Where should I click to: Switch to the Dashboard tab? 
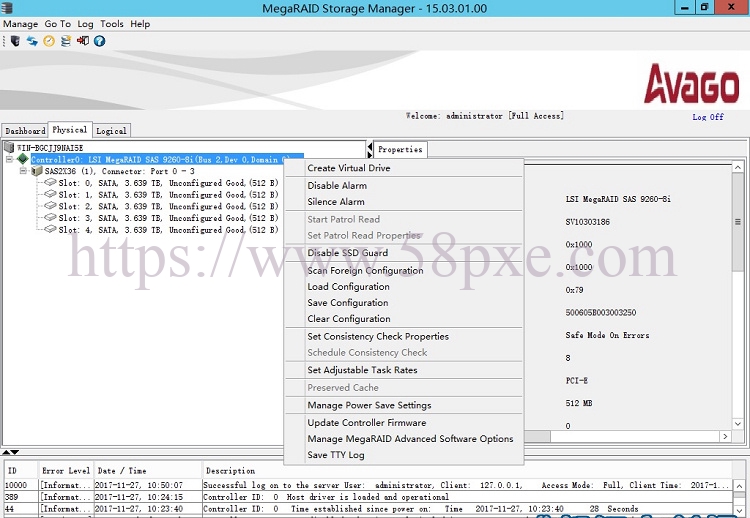25,131
